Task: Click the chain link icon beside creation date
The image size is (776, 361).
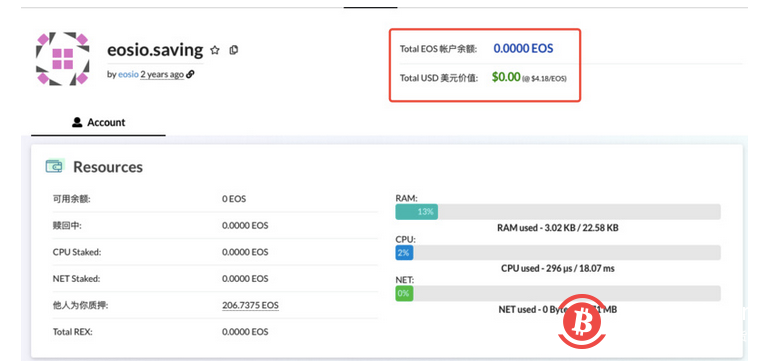Action: [x=191, y=74]
